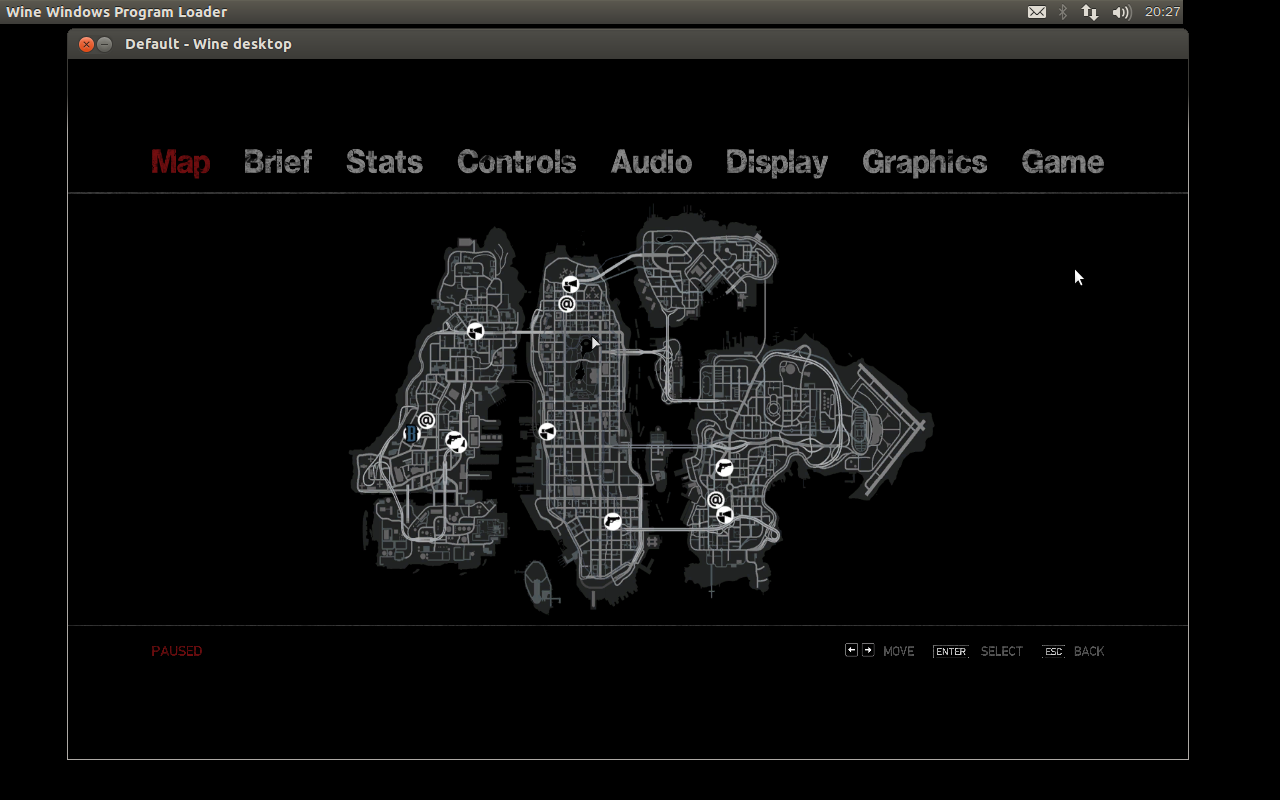Open the Stats tab

click(x=384, y=162)
